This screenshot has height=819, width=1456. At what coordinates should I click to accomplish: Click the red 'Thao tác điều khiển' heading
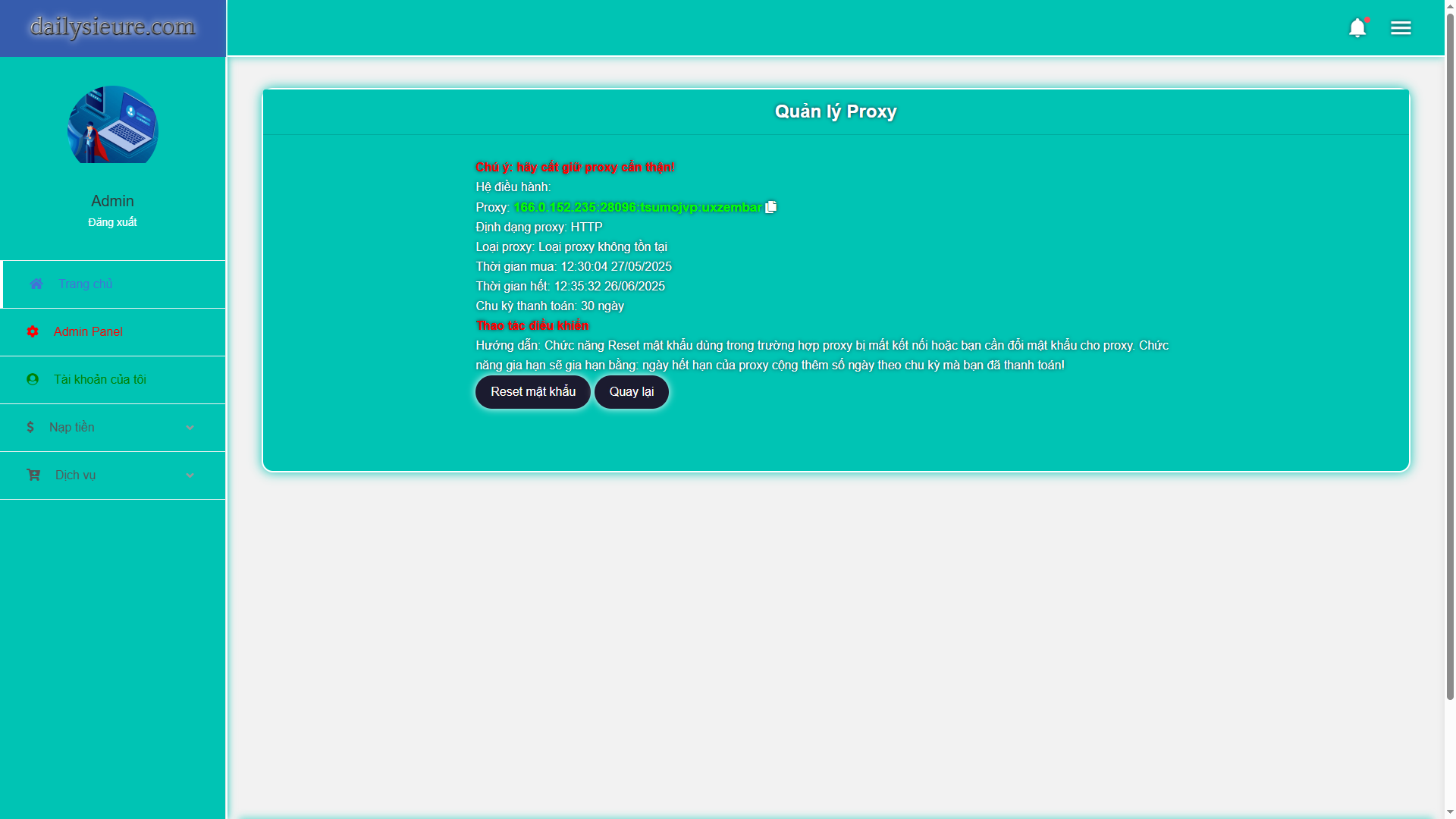[532, 325]
